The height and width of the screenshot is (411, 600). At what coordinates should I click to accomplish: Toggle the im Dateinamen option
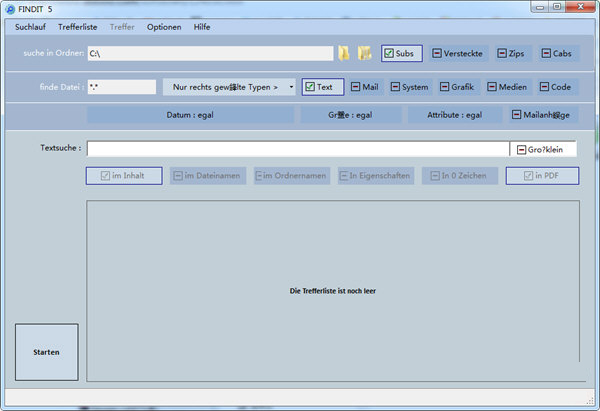coord(208,176)
